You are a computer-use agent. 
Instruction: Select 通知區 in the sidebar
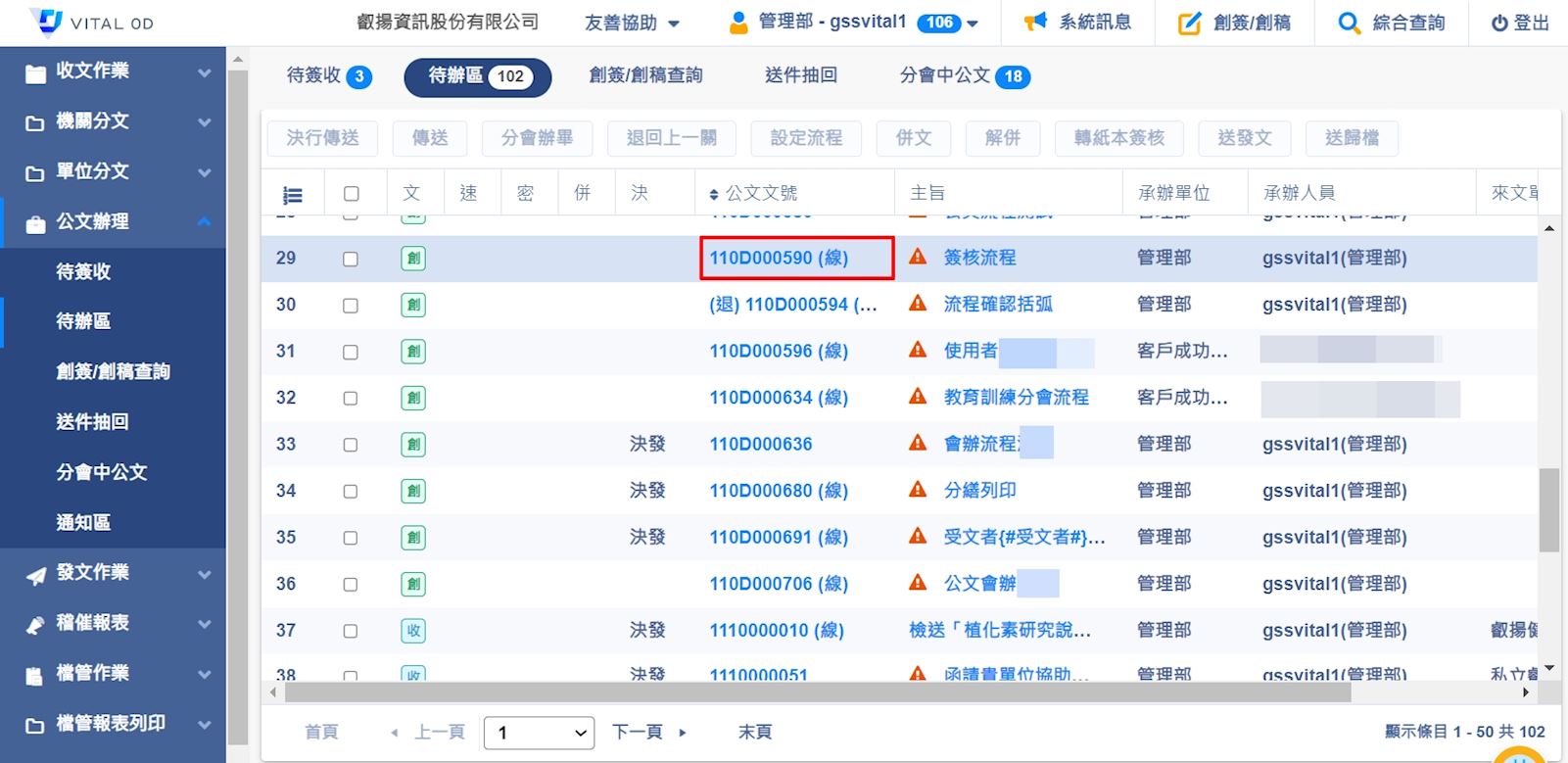[83, 523]
